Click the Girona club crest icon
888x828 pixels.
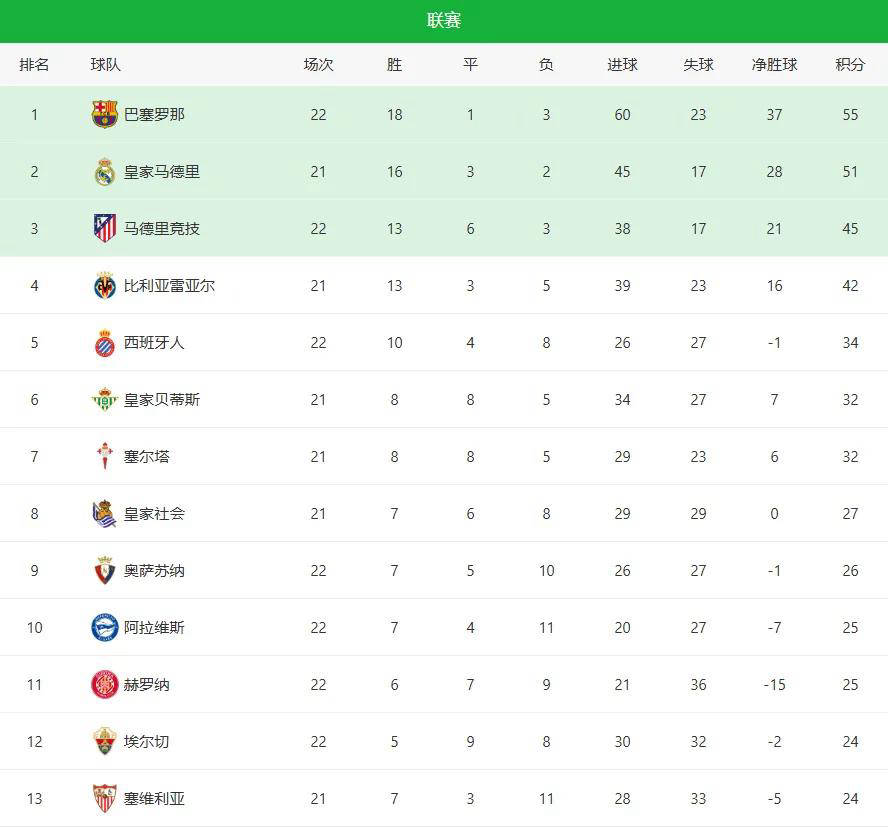104,685
